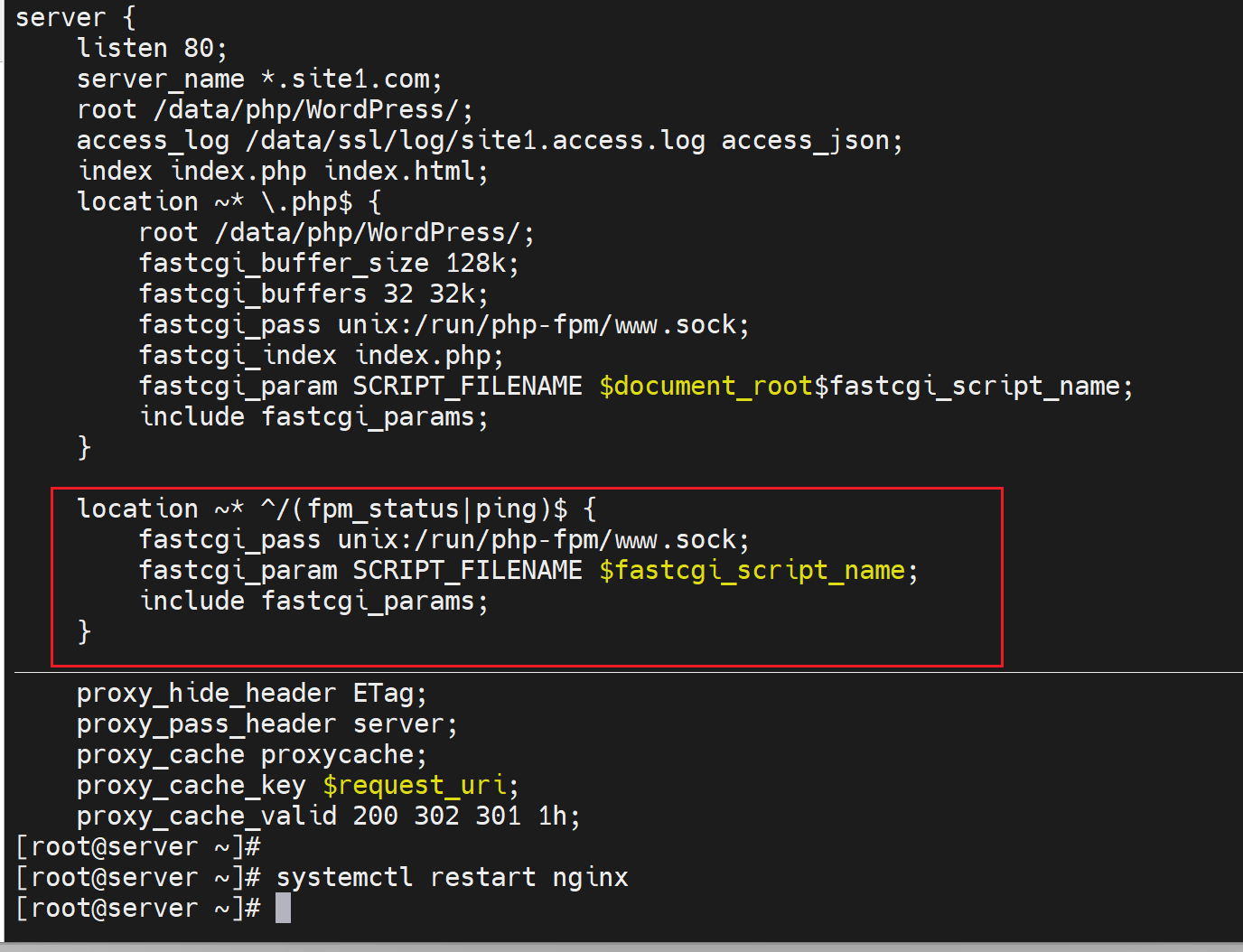This screenshot has height=952, width=1243.
Task: Click the 'fastcgi_buffer_size 128k;' line
Action: click(x=329, y=263)
